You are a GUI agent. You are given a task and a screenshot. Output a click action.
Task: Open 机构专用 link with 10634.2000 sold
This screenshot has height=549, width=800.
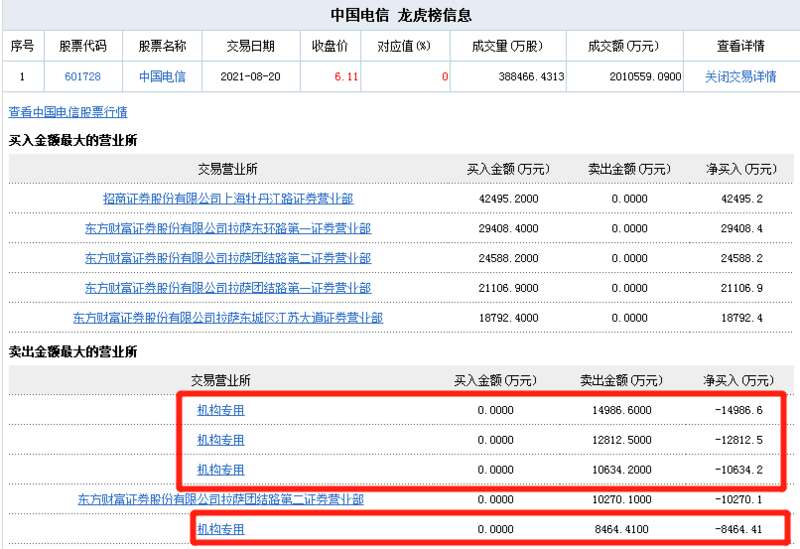(x=221, y=469)
